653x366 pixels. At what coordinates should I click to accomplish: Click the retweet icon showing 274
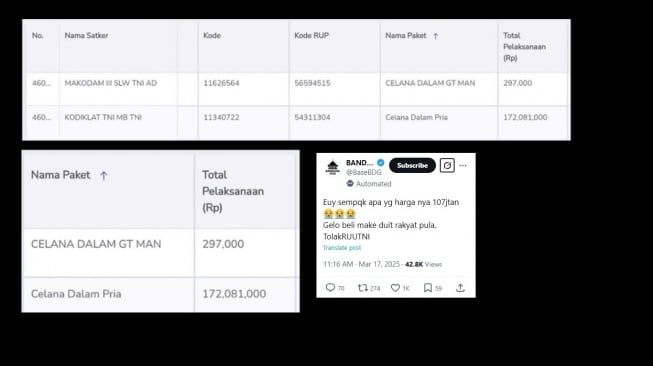pyautogui.click(x=363, y=287)
